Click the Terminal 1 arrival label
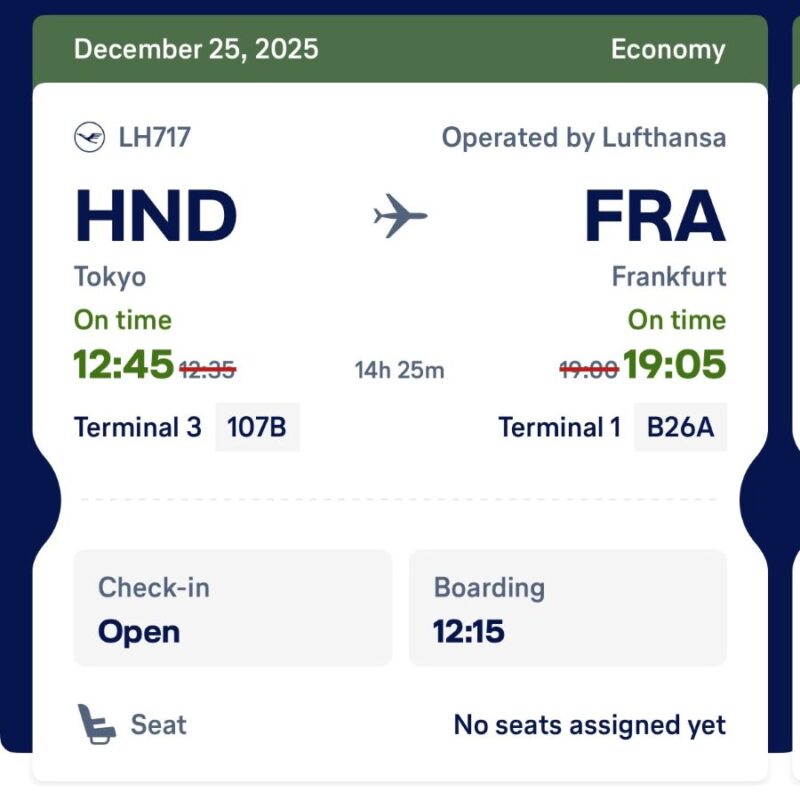 [x=559, y=427]
